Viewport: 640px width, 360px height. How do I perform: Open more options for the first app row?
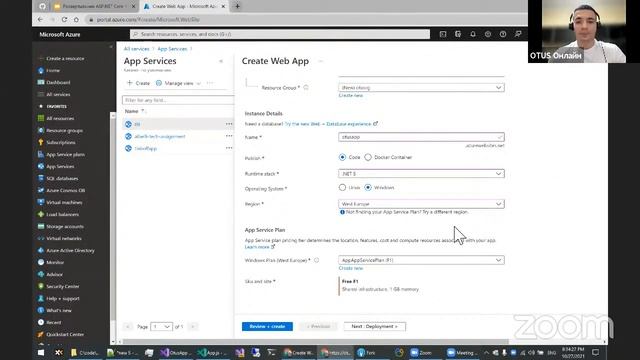(x=229, y=124)
